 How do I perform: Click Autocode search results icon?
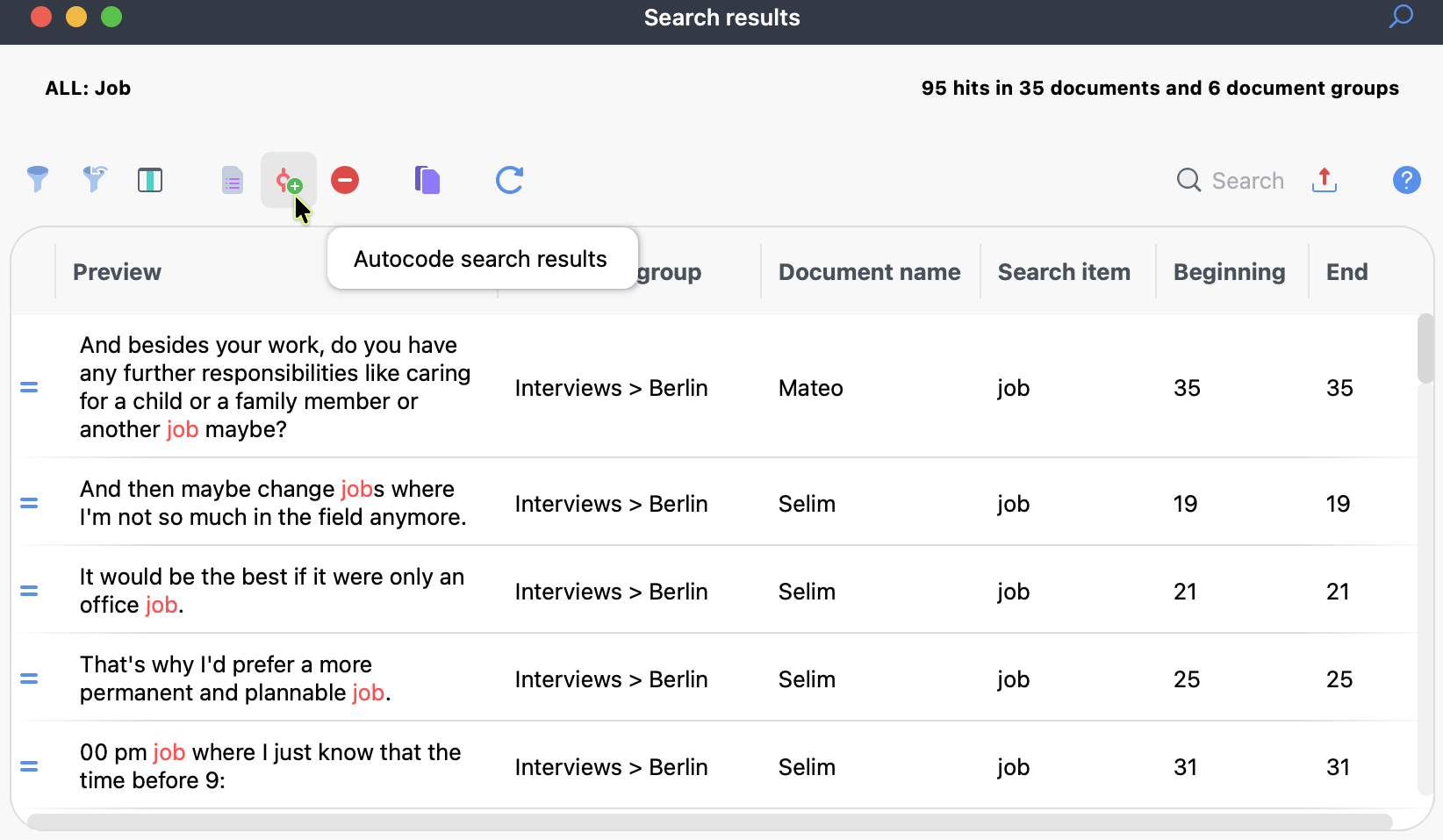pyautogui.click(x=289, y=180)
